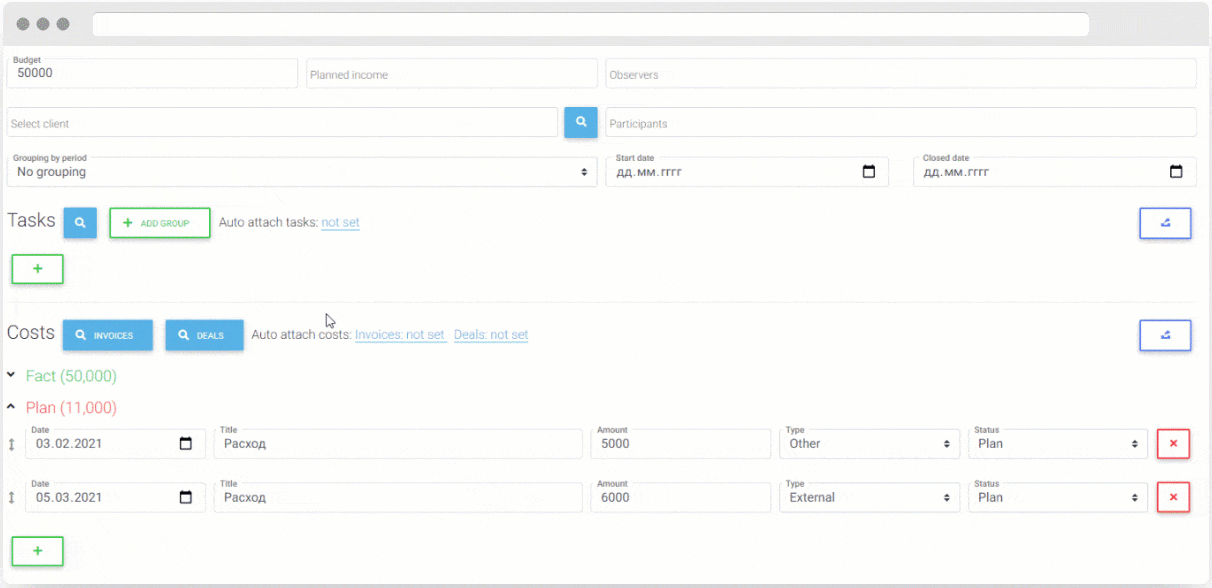
Task: Add a new cost row with plus button
Action: tap(38, 551)
